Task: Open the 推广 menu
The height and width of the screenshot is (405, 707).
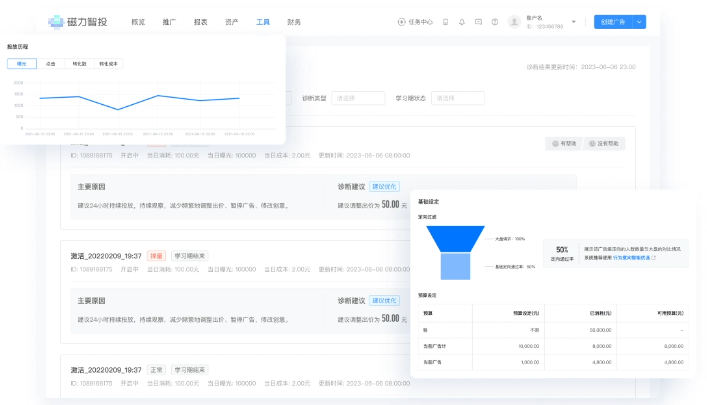Action: point(169,22)
